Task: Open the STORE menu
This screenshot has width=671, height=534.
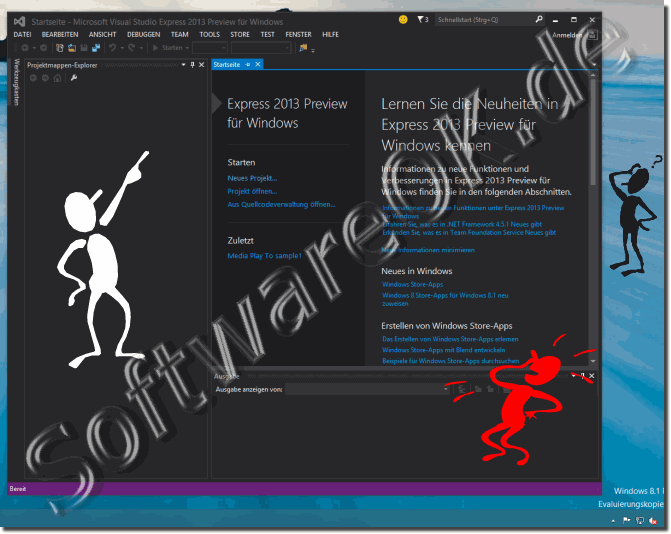Action: [x=240, y=35]
